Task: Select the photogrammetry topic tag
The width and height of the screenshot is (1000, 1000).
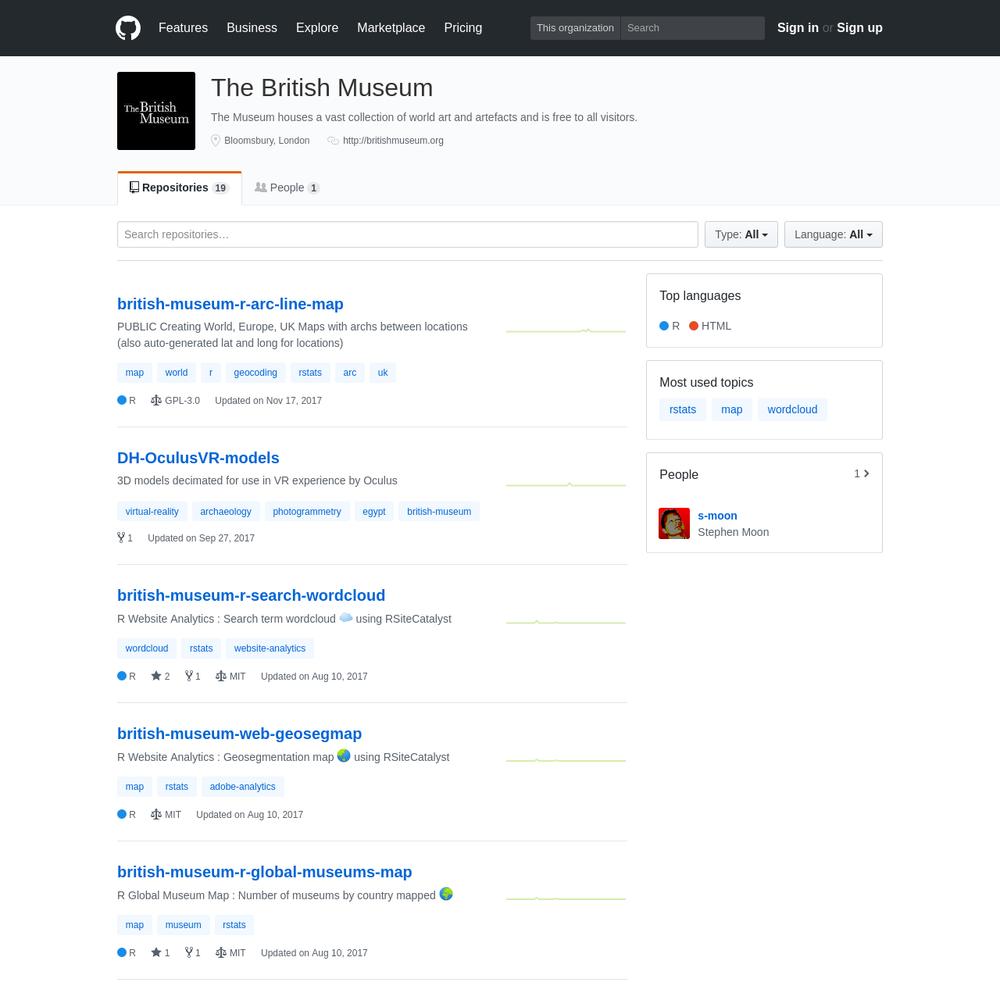Action: click(x=307, y=511)
